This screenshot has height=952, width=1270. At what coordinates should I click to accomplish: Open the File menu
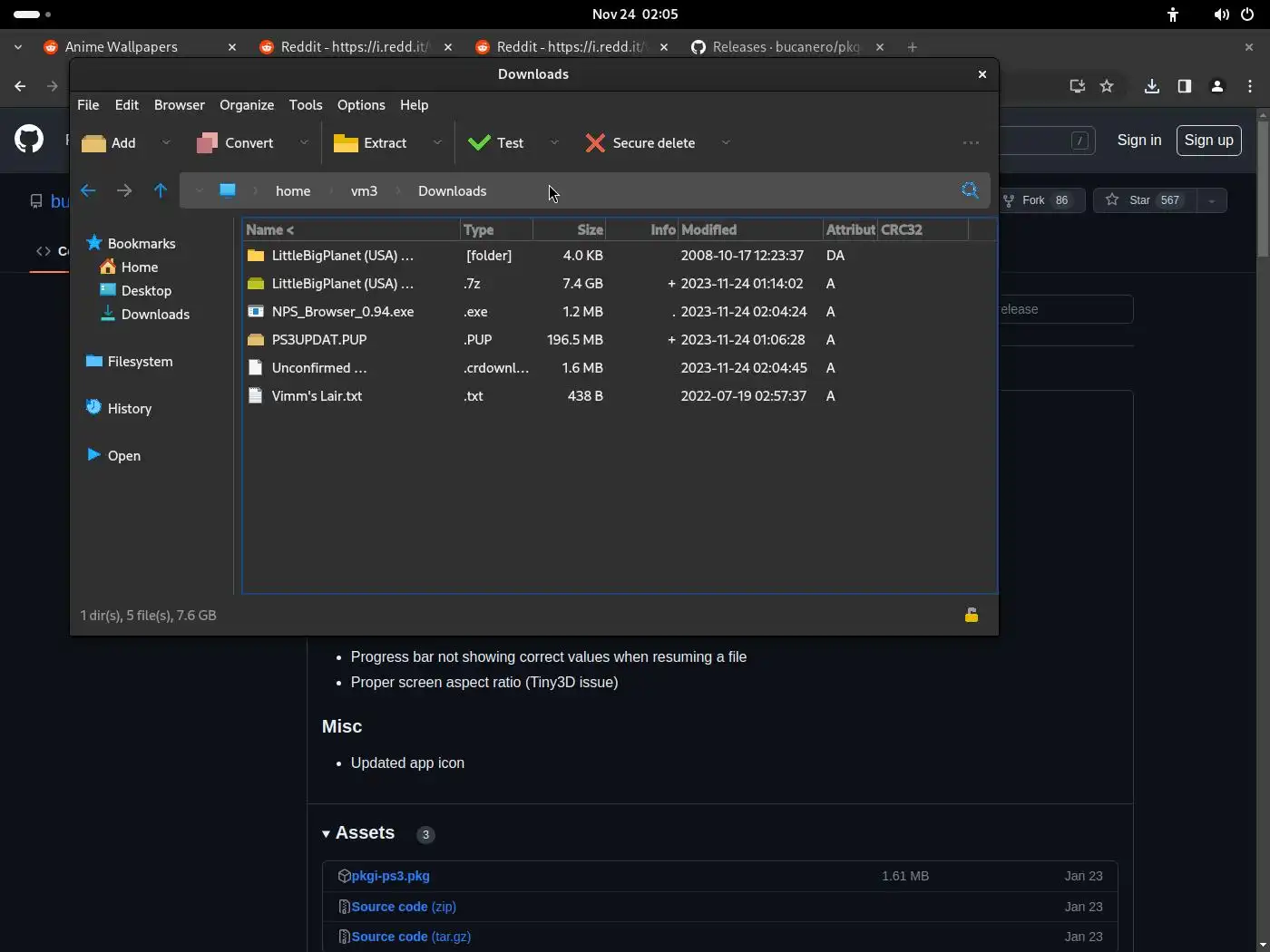point(88,105)
